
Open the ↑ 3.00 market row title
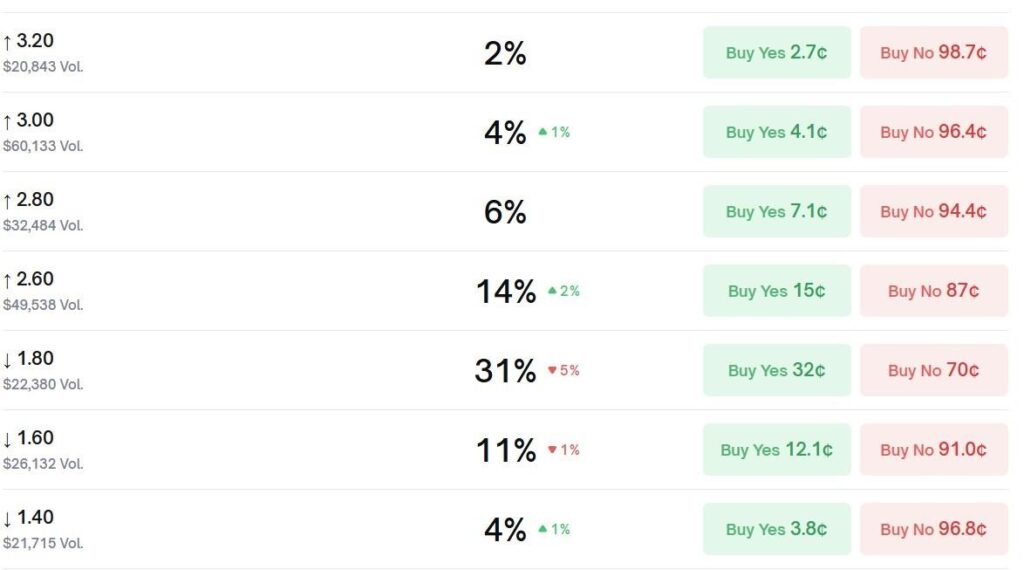pos(29,120)
